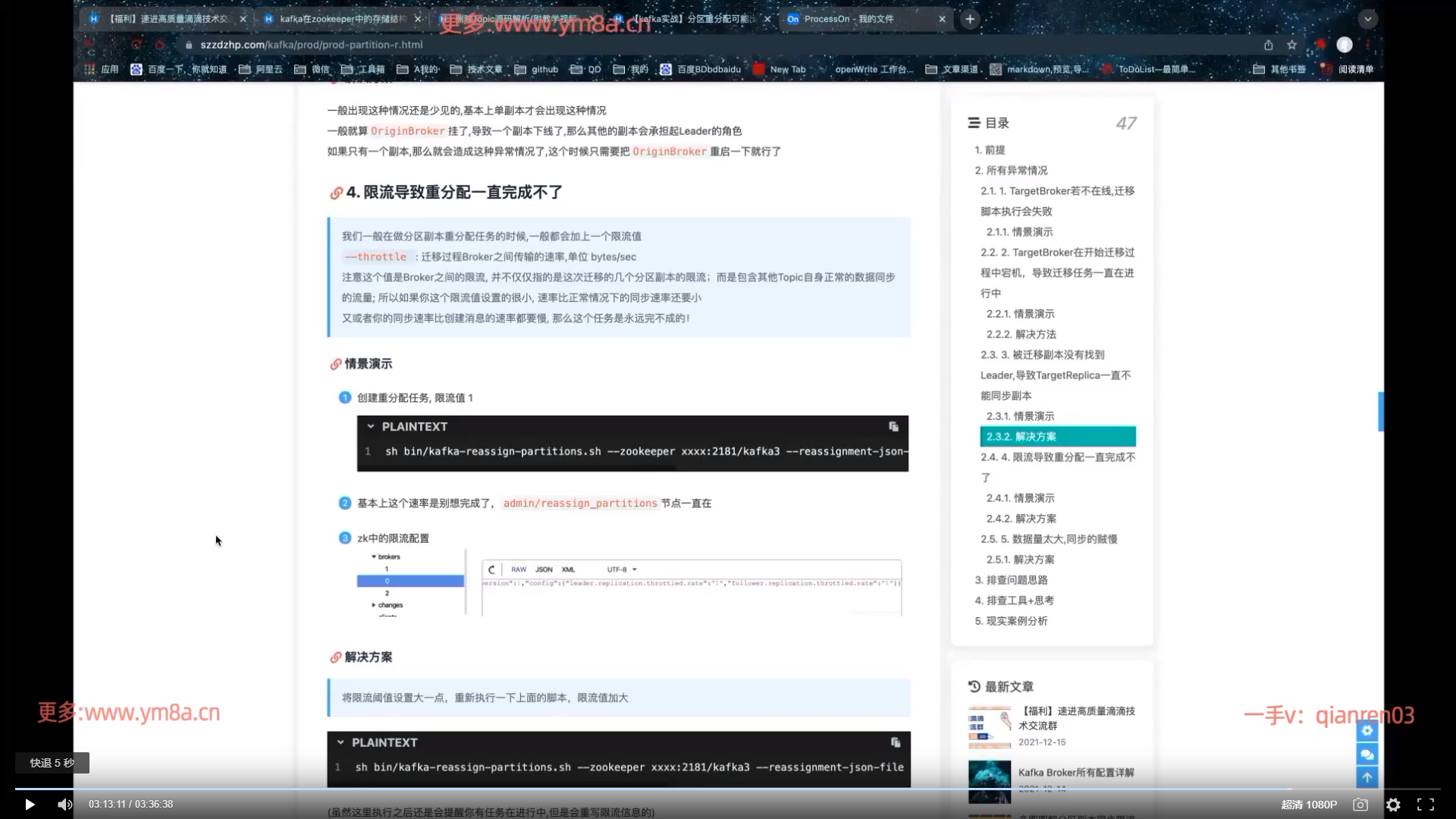The height and width of the screenshot is (819, 1456).
Task: Click the scroll-to-top arrow button
Action: pyautogui.click(x=1367, y=777)
